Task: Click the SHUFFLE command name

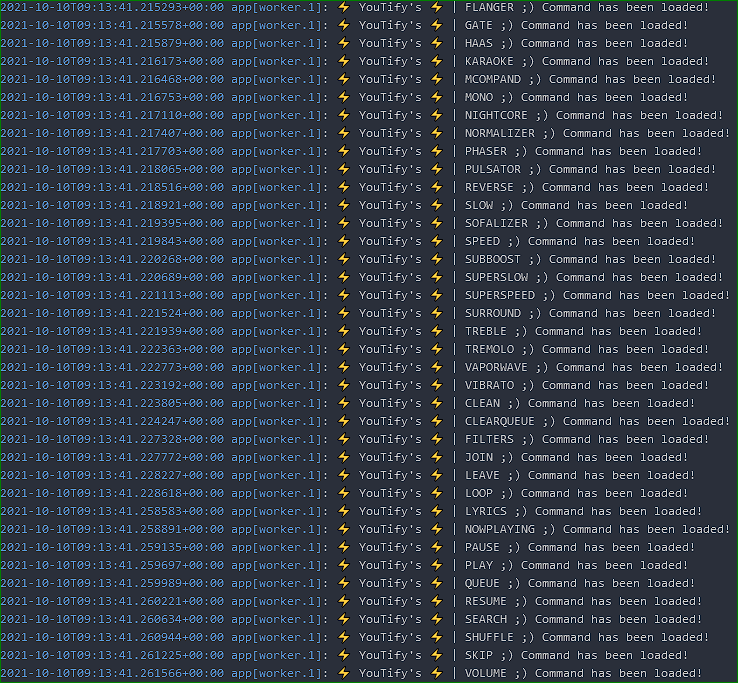Action: click(489, 637)
